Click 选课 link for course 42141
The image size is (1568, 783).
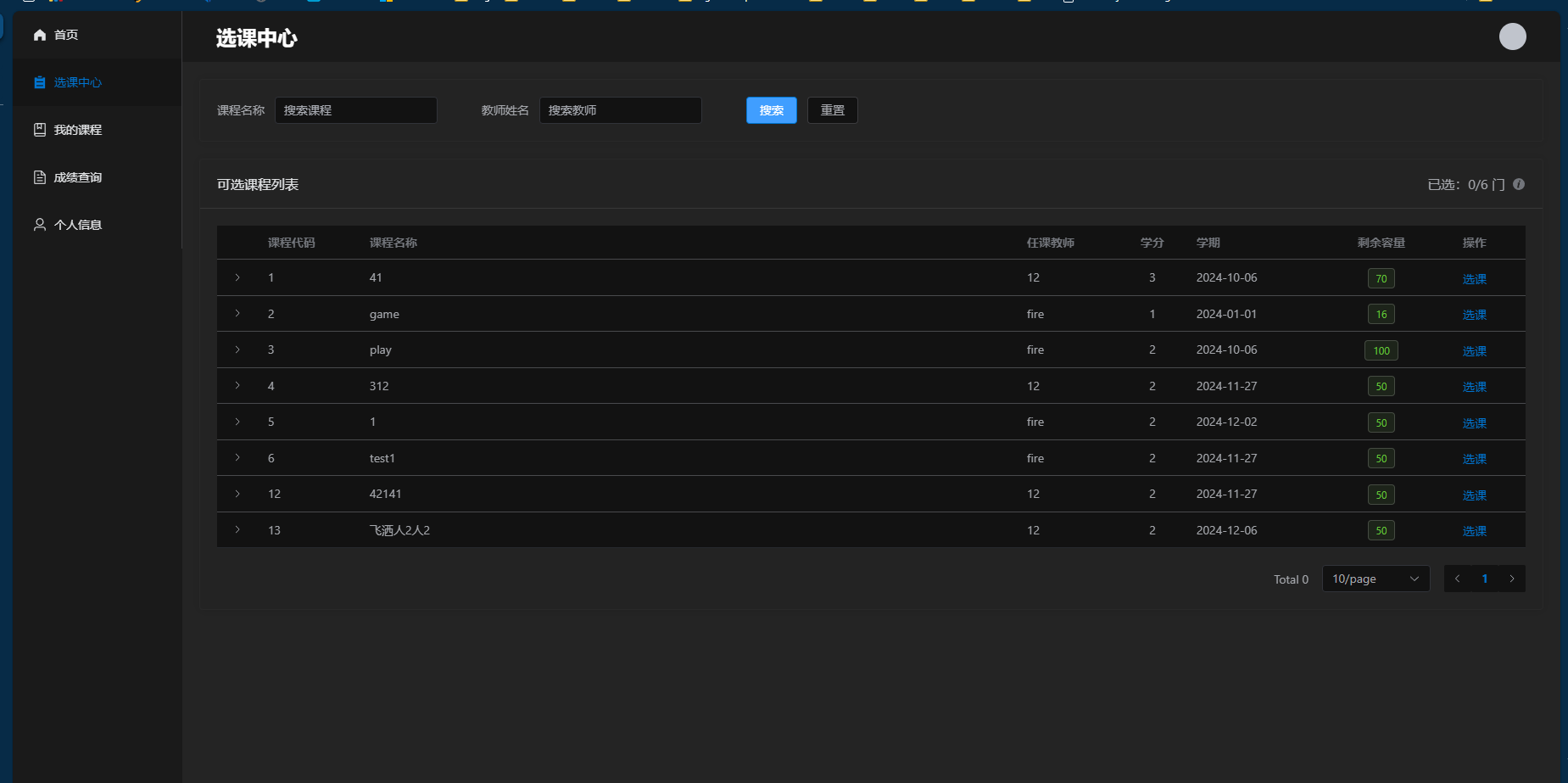coord(1474,495)
